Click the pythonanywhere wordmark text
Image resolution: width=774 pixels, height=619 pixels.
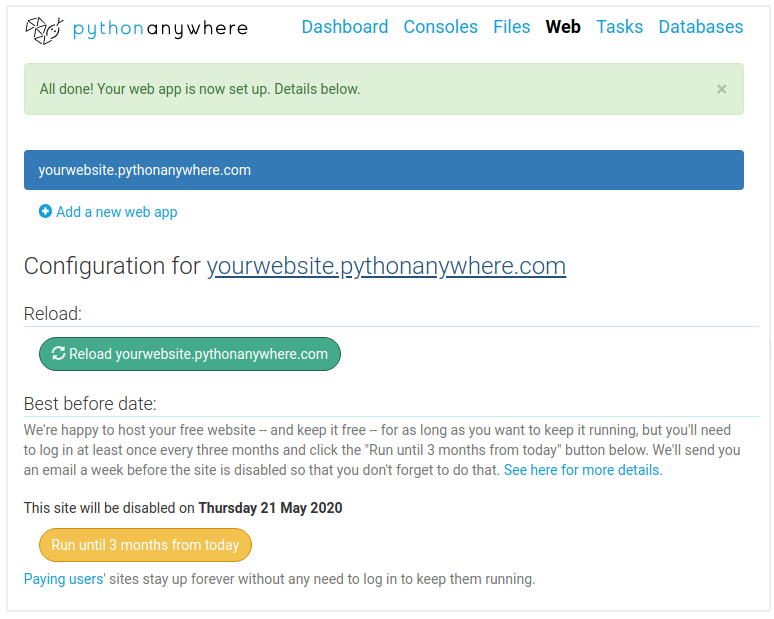click(x=160, y=29)
